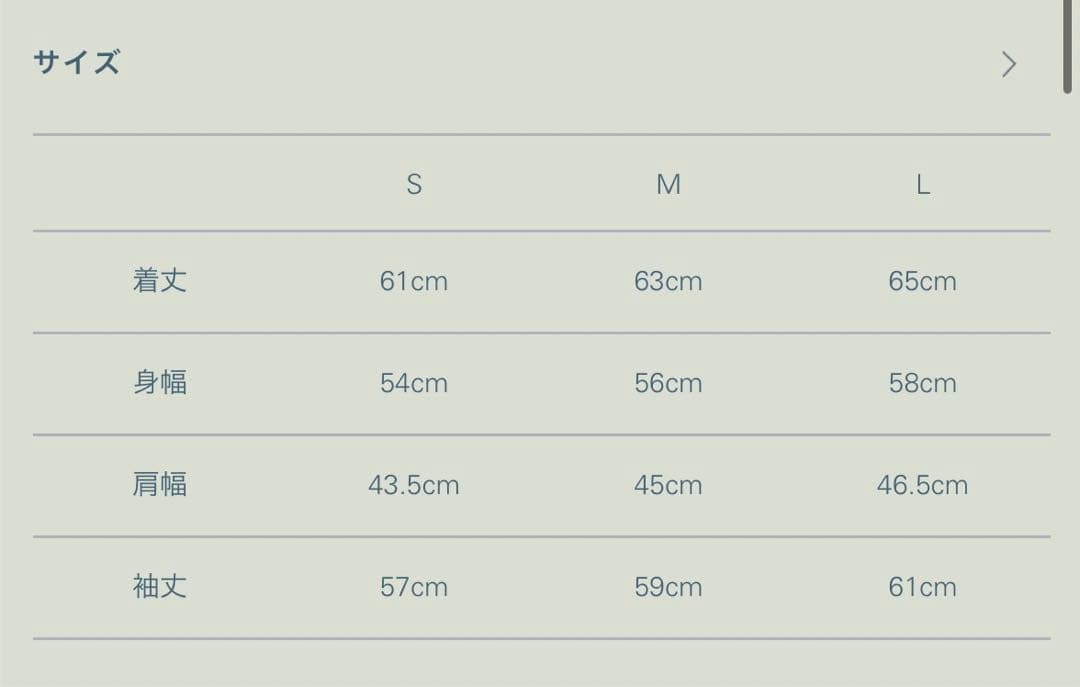This screenshot has width=1080, height=687.
Task: Click the 65cm length value for L
Action: click(922, 281)
